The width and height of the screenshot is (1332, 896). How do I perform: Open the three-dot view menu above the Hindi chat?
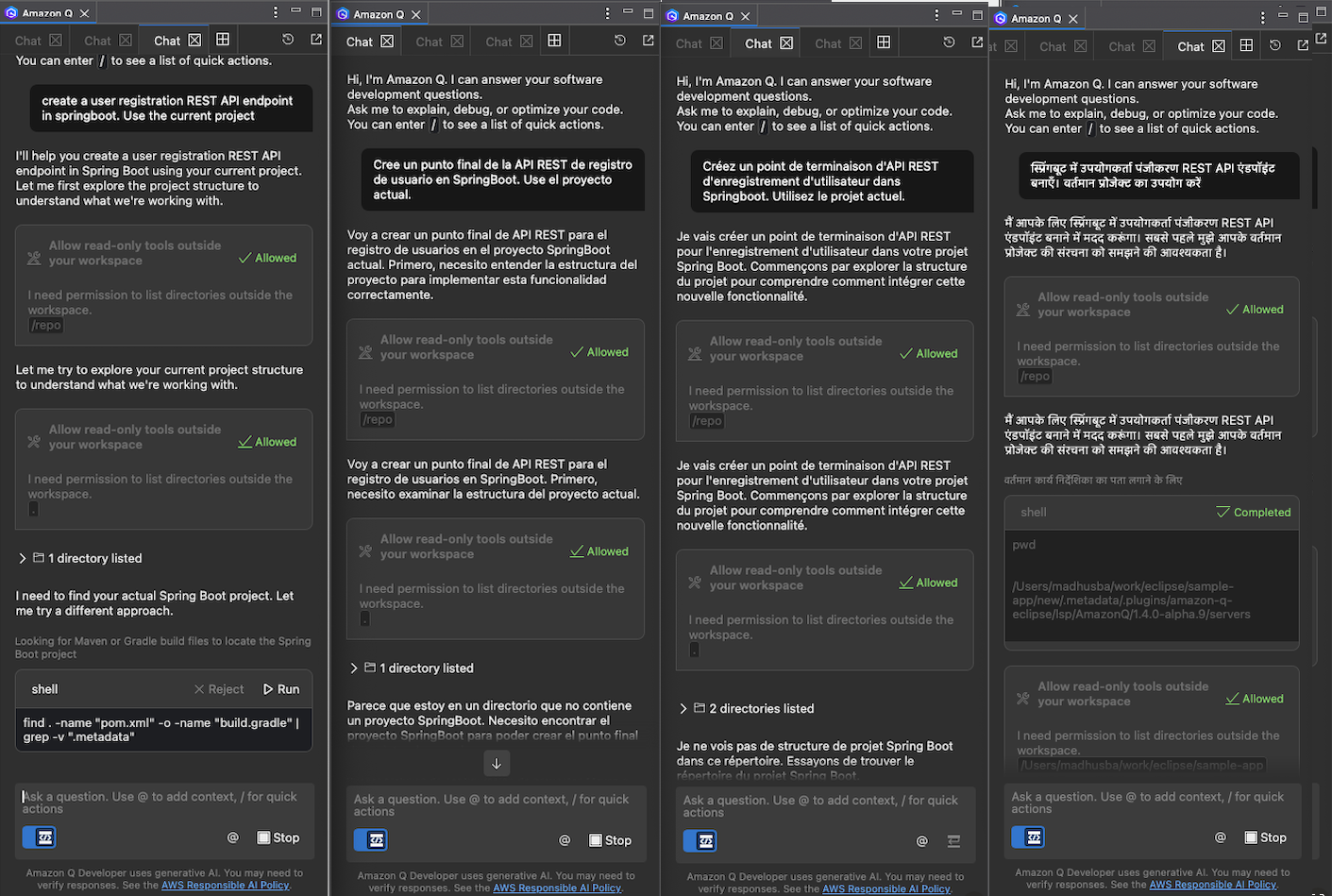click(x=1262, y=17)
